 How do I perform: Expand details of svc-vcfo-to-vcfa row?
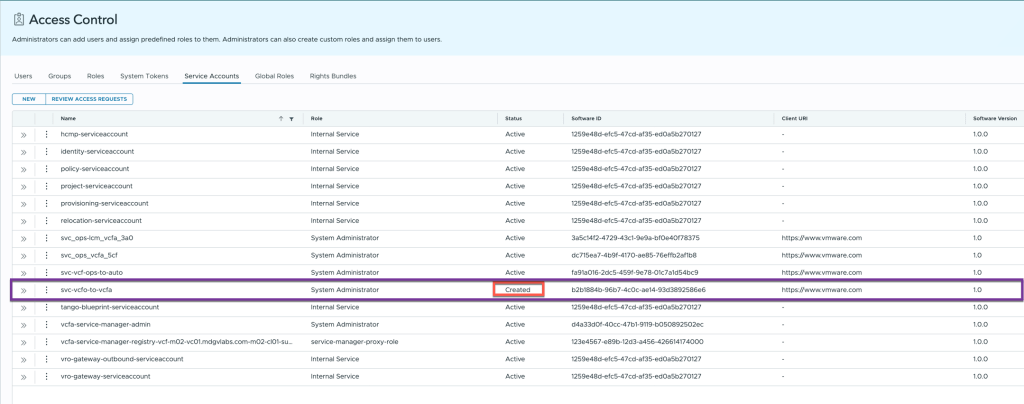tap(23, 290)
